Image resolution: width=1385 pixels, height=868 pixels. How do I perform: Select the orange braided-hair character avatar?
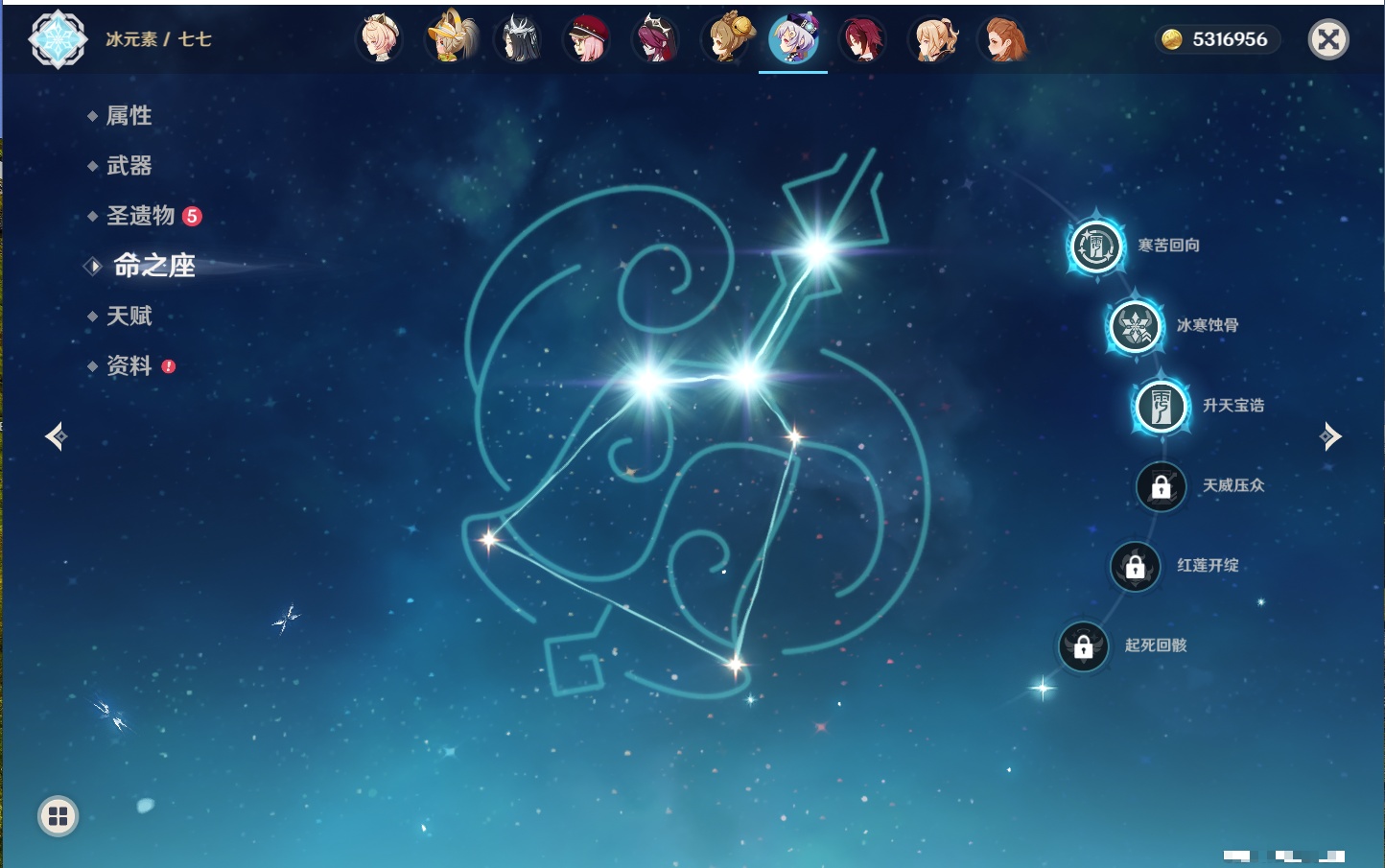click(1003, 39)
